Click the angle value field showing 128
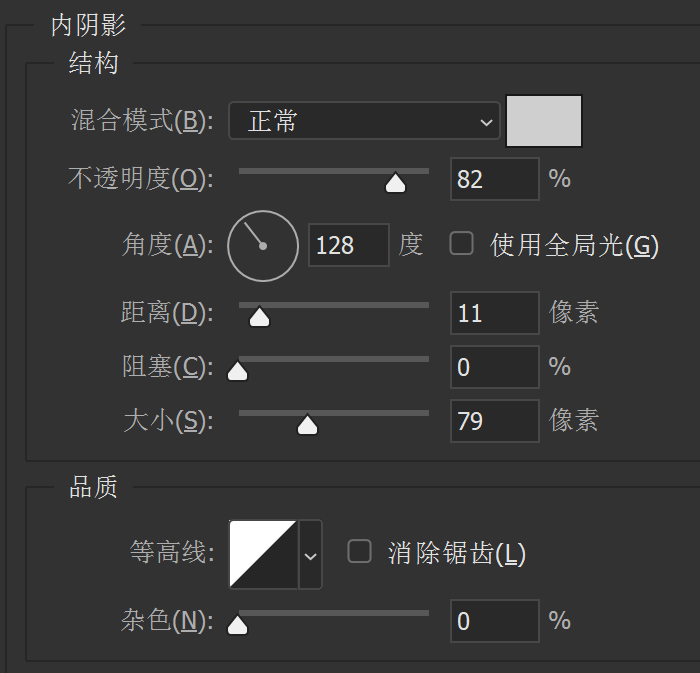Viewport: 700px width, 673px height. tap(348, 245)
